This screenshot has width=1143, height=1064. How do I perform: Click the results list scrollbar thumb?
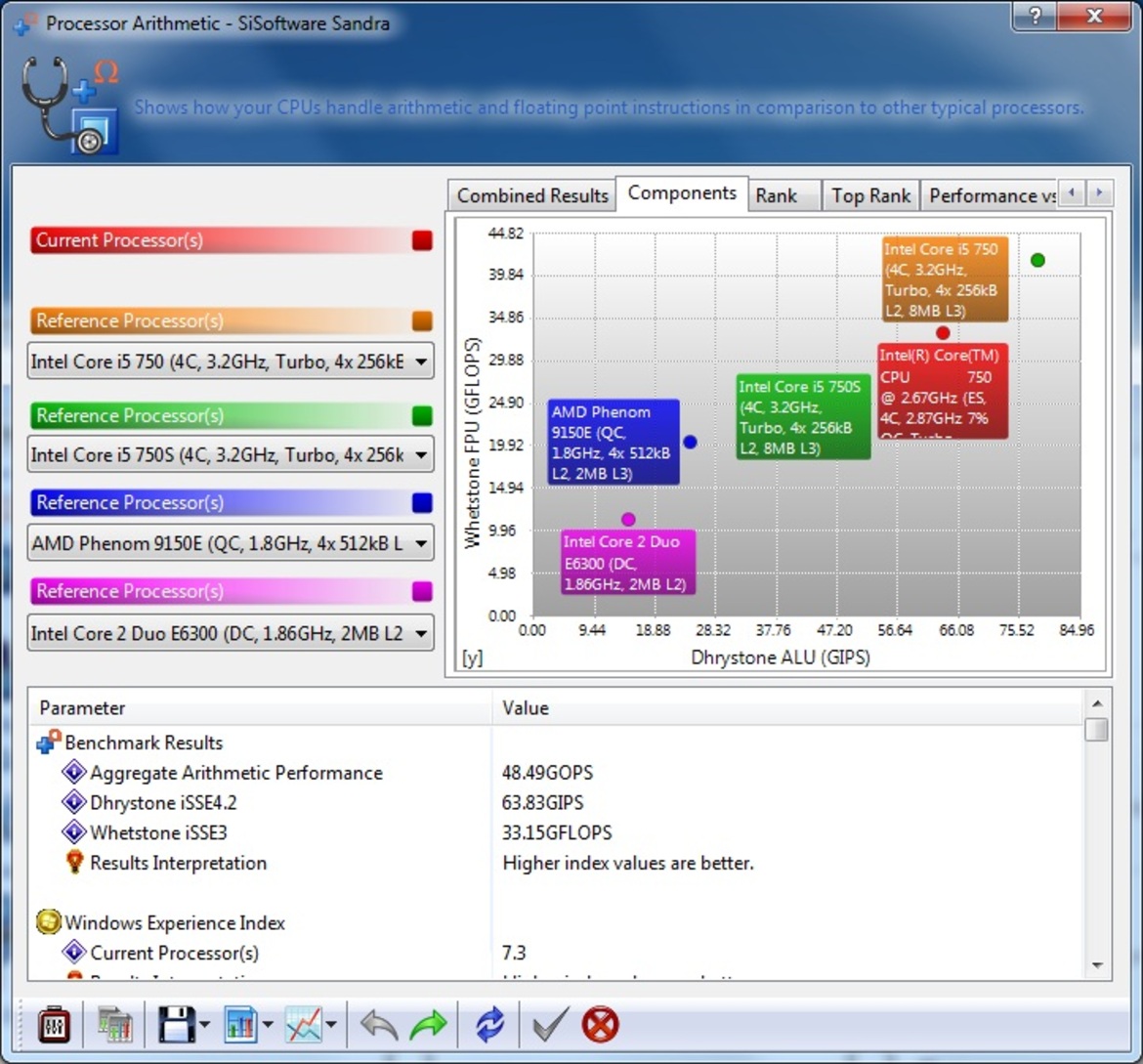[x=1096, y=729]
